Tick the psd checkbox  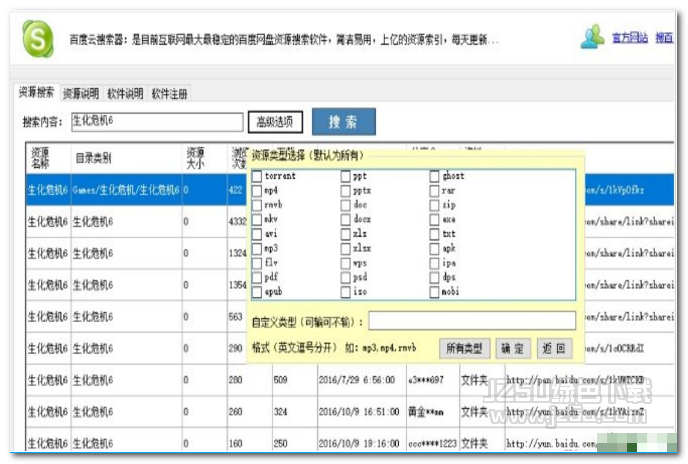point(346,277)
